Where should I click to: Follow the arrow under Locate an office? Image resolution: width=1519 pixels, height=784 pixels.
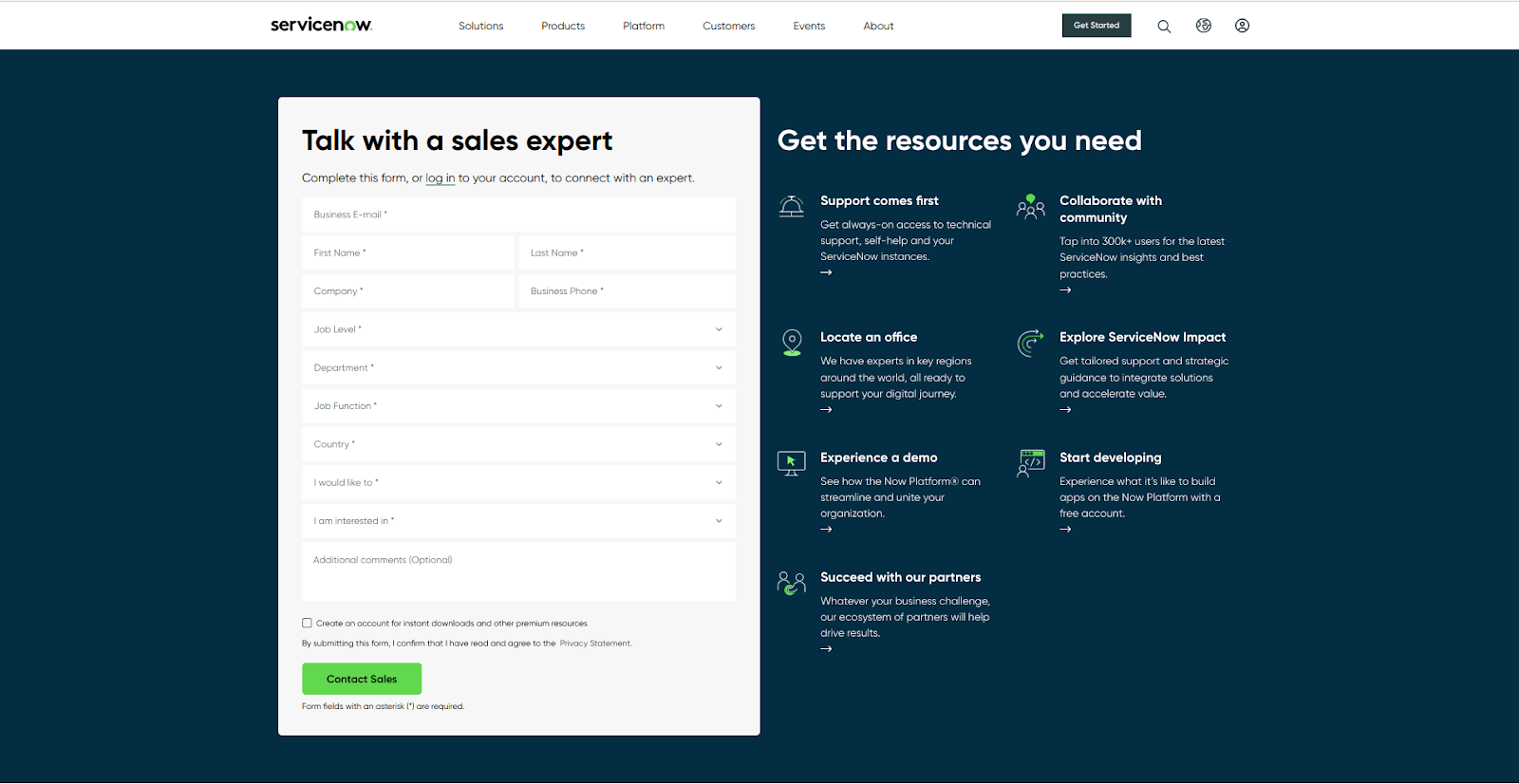826,410
